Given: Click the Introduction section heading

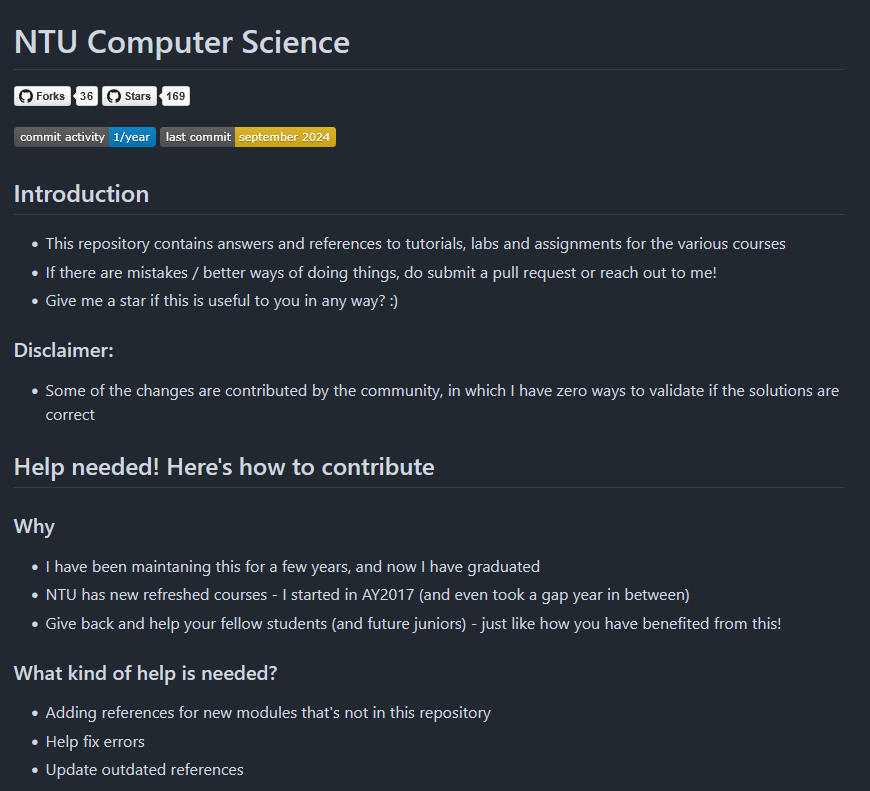Looking at the screenshot, I should [82, 194].
